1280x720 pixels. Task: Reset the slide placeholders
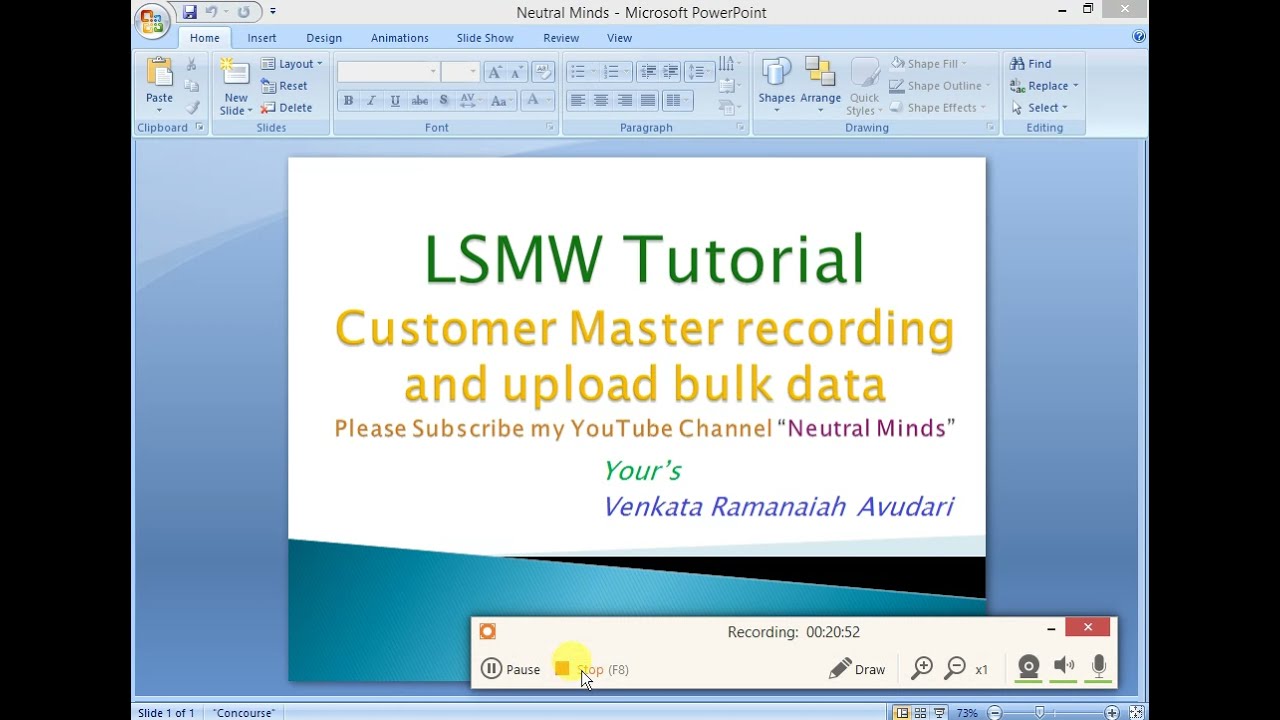(x=284, y=86)
